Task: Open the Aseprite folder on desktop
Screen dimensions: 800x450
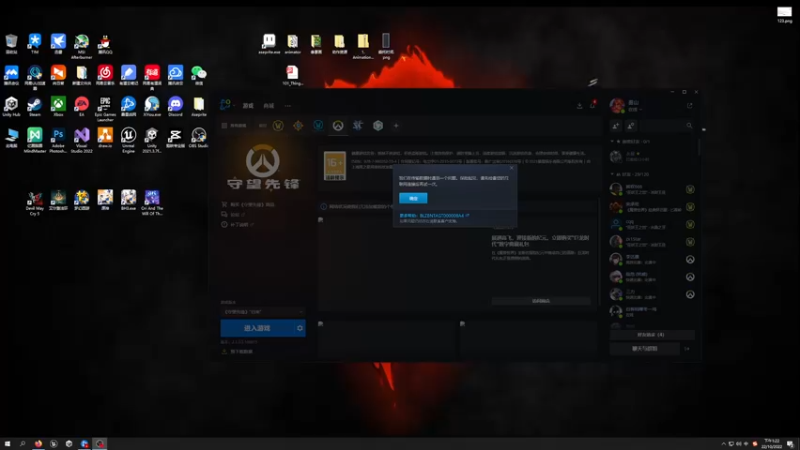Action: coord(199,107)
